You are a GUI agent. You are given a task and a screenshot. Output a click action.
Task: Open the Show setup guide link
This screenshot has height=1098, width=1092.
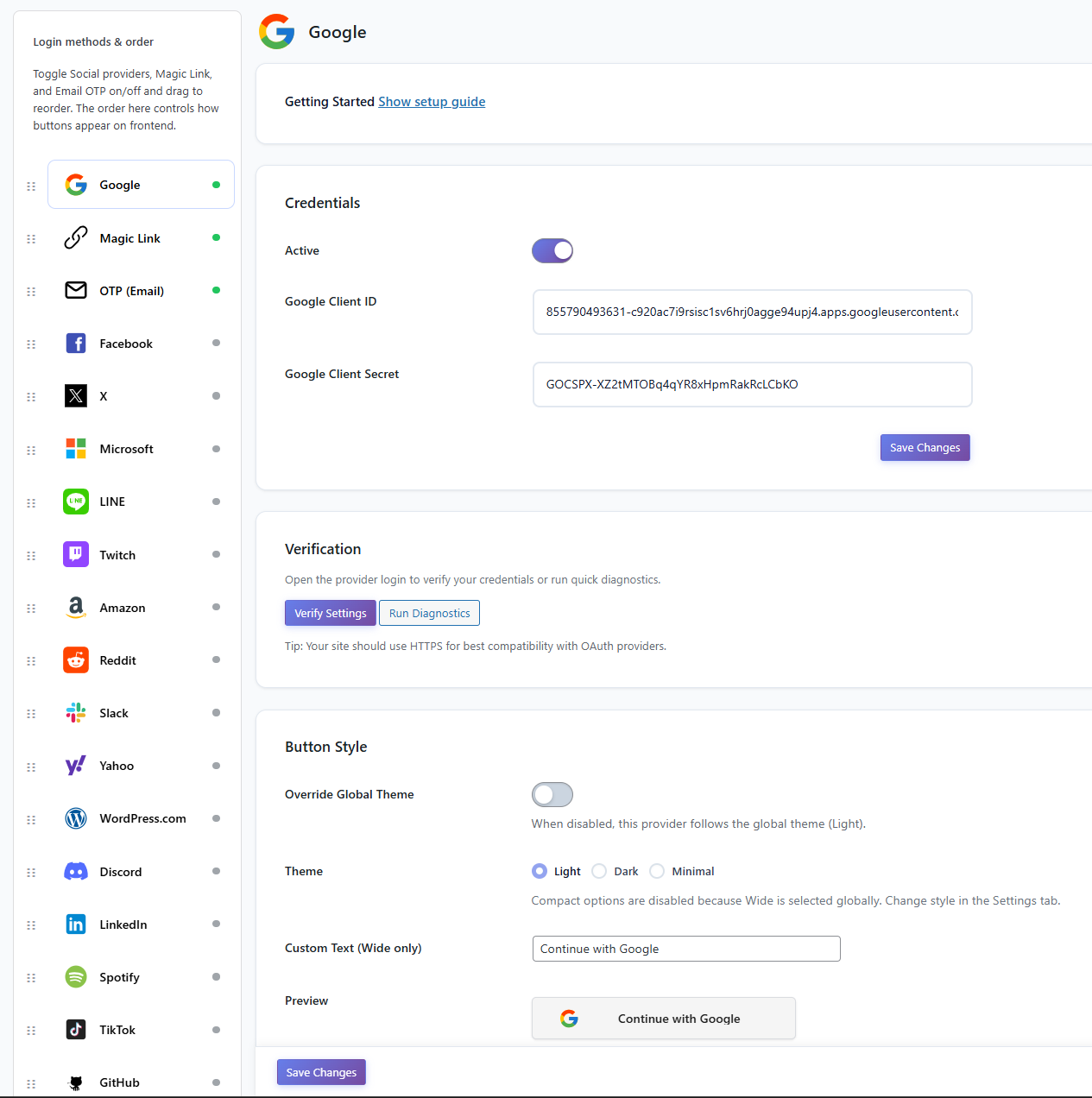[x=432, y=102]
